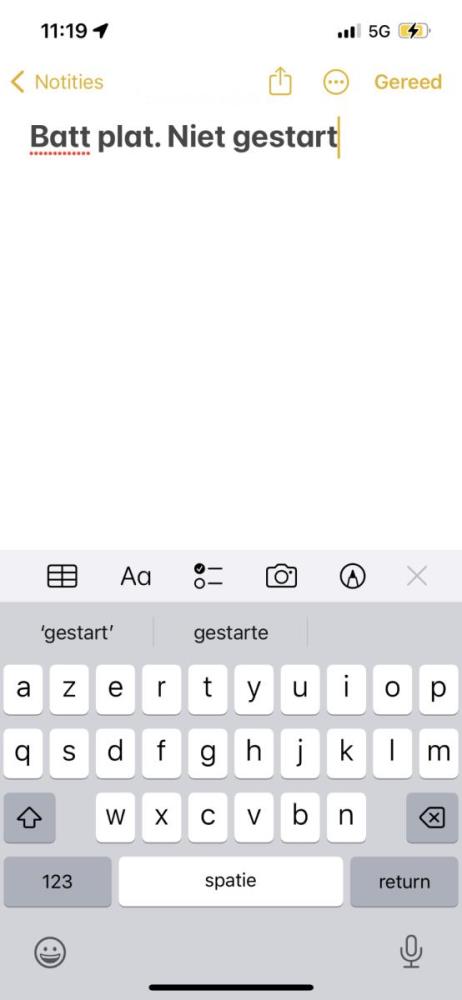Toggle the shift key
Image resolution: width=462 pixels, height=1000 pixels.
29,818
